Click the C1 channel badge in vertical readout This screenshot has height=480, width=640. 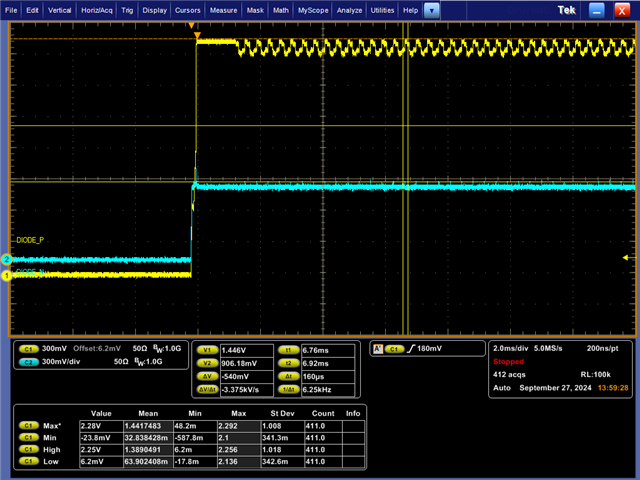pyautogui.click(x=29, y=347)
